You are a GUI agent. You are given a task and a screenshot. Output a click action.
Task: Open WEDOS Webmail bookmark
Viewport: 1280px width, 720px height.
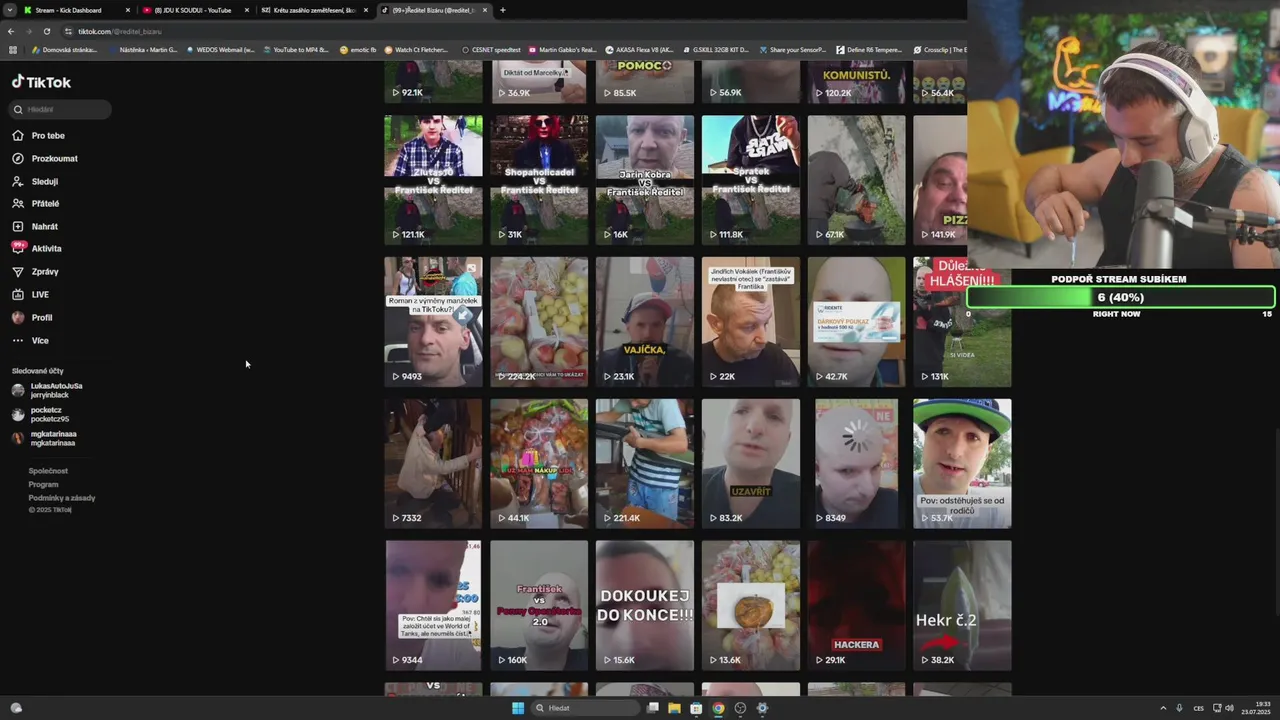click(220, 49)
